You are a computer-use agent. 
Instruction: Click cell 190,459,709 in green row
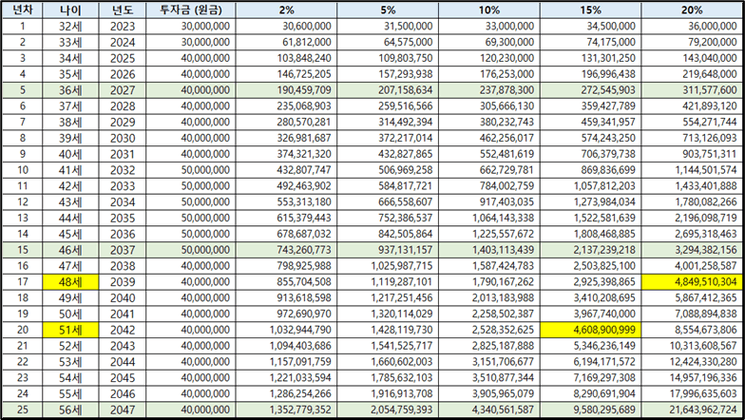tap(286, 90)
